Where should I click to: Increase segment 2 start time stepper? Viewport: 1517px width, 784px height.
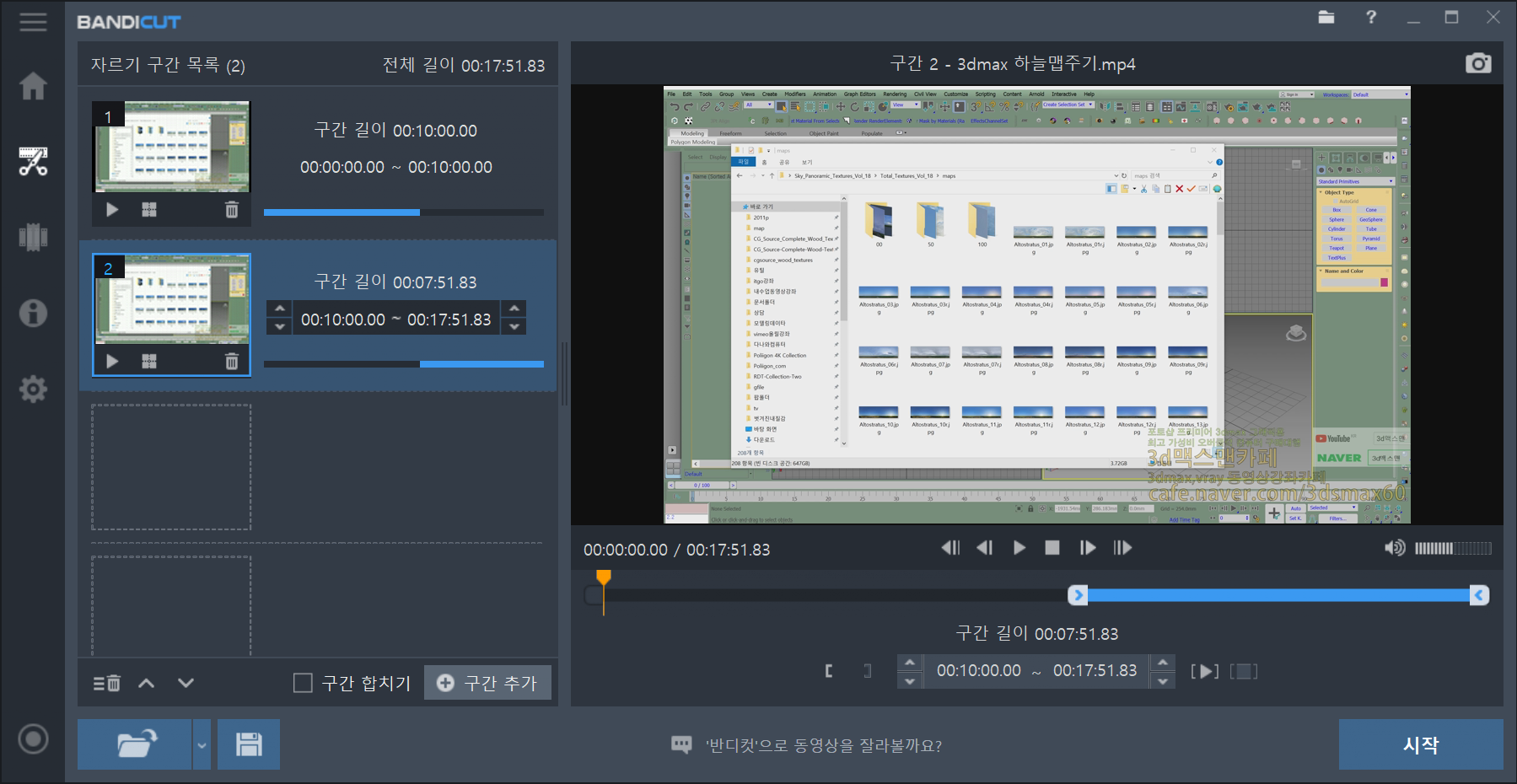click(280, 309)
